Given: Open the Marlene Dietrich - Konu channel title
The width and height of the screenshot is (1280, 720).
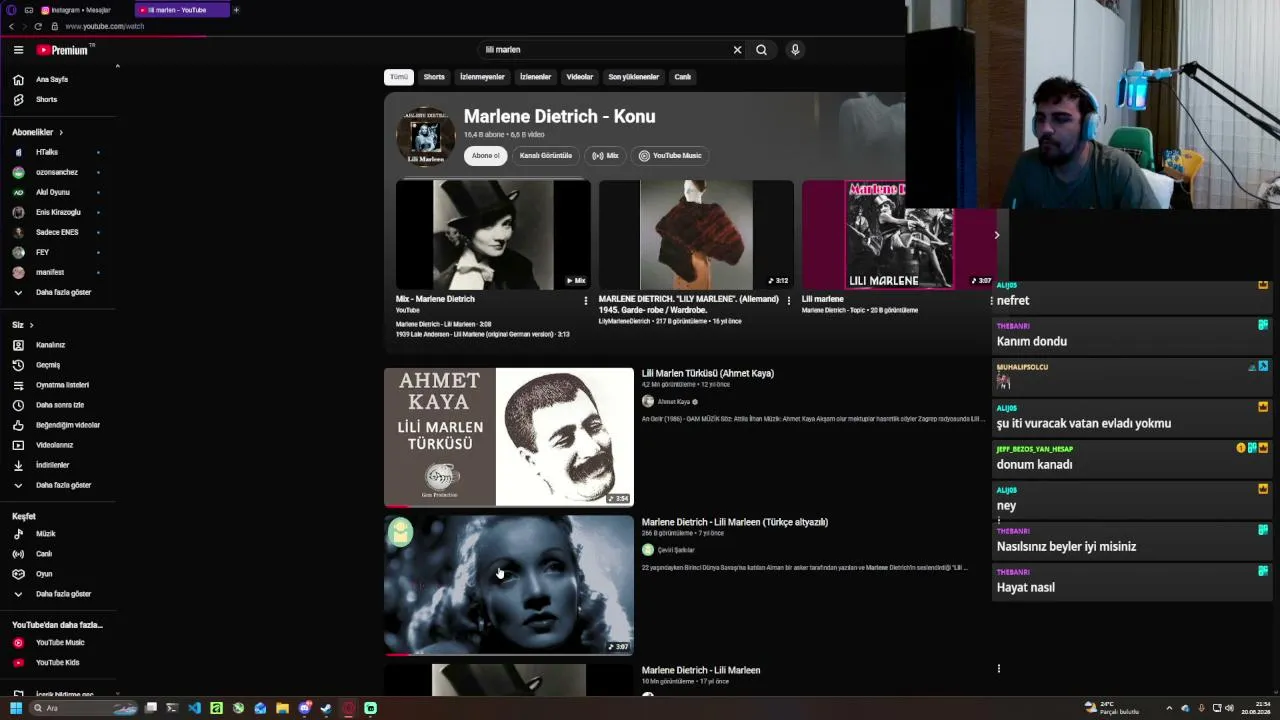Looking at the screenshot, I should click(560, 117).
